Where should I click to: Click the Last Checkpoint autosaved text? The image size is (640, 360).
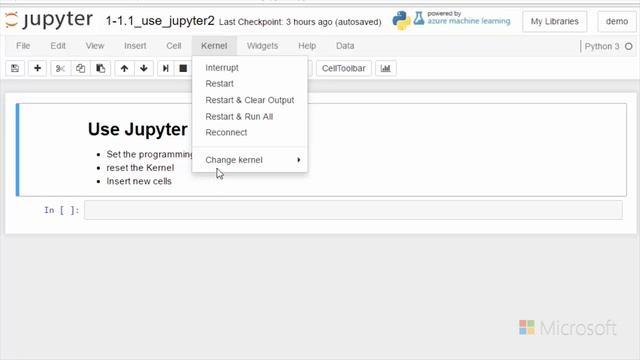pos(300,22)
